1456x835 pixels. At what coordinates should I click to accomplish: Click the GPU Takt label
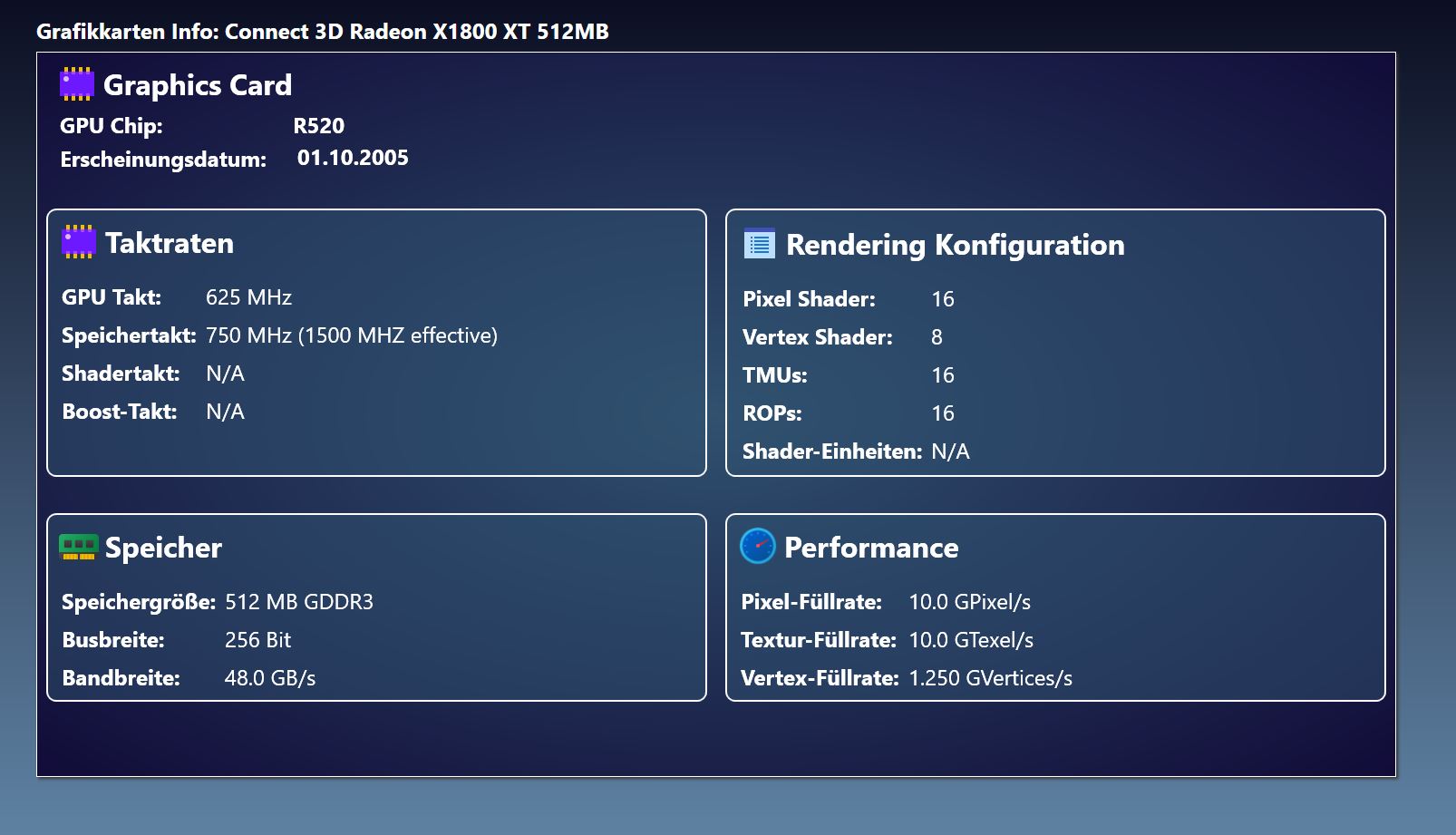click(x=112, y=297)
